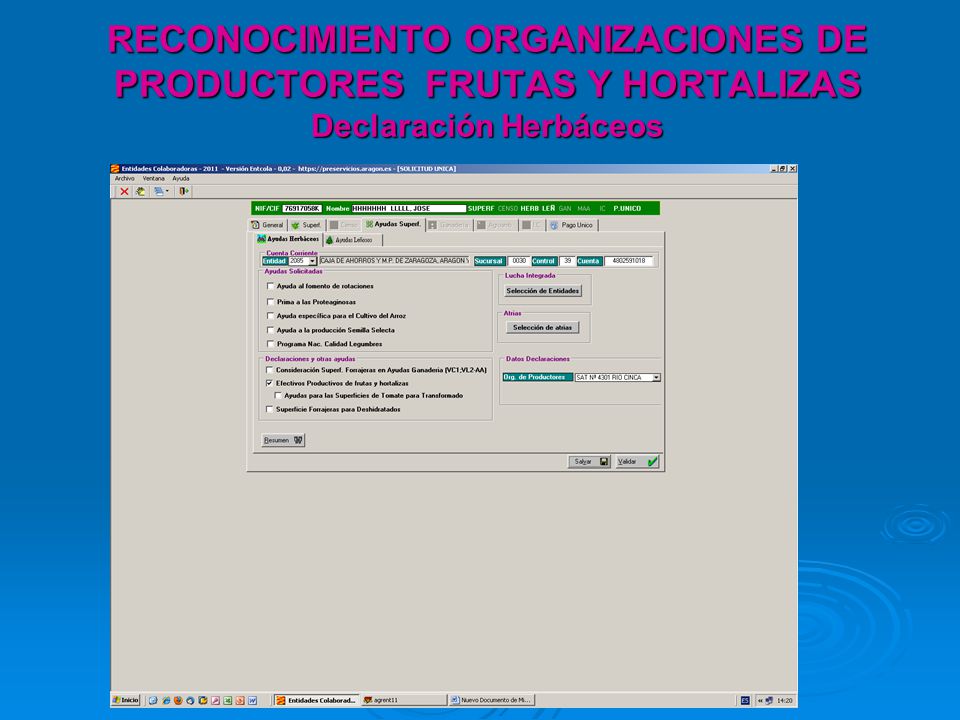Open the toolbar icon with dropdown arrow
Image resolution: width=960 pixels, height=720 pixels.
point(161,192)
